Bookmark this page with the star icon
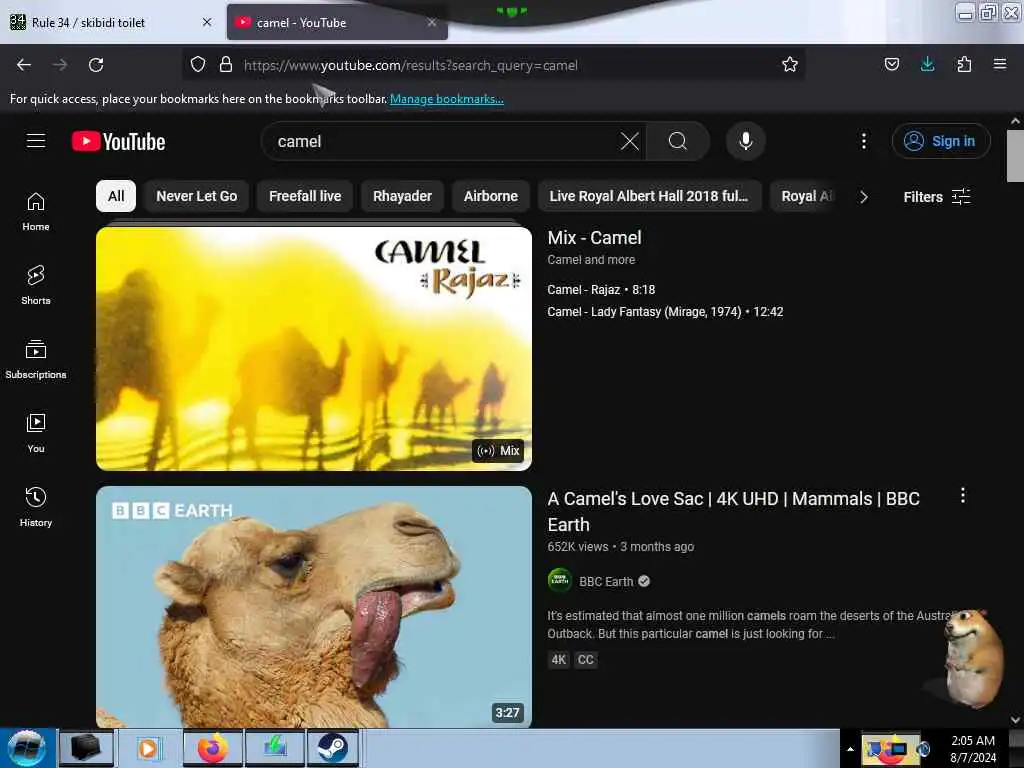 tap(790, 65)
